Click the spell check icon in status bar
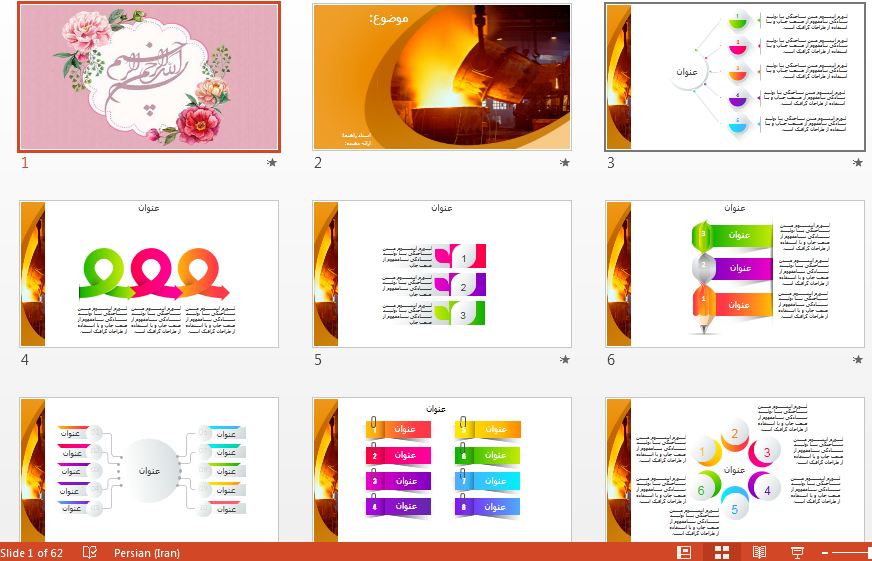The height and width of the screenshot is (561, 872). tap(89, 552)
